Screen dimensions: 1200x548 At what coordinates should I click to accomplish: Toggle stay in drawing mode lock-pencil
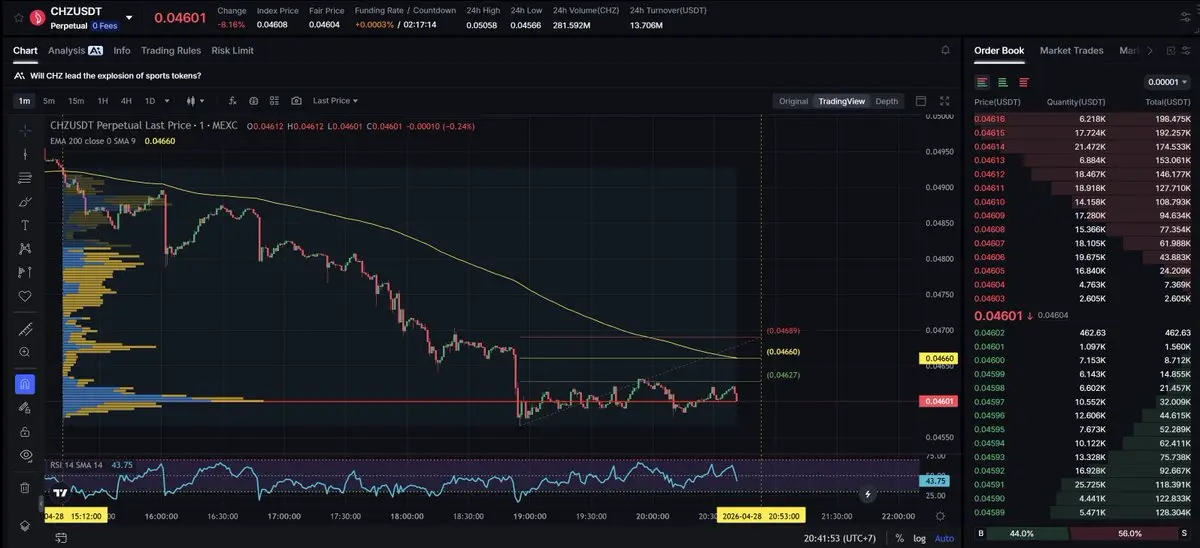point(25,408)
